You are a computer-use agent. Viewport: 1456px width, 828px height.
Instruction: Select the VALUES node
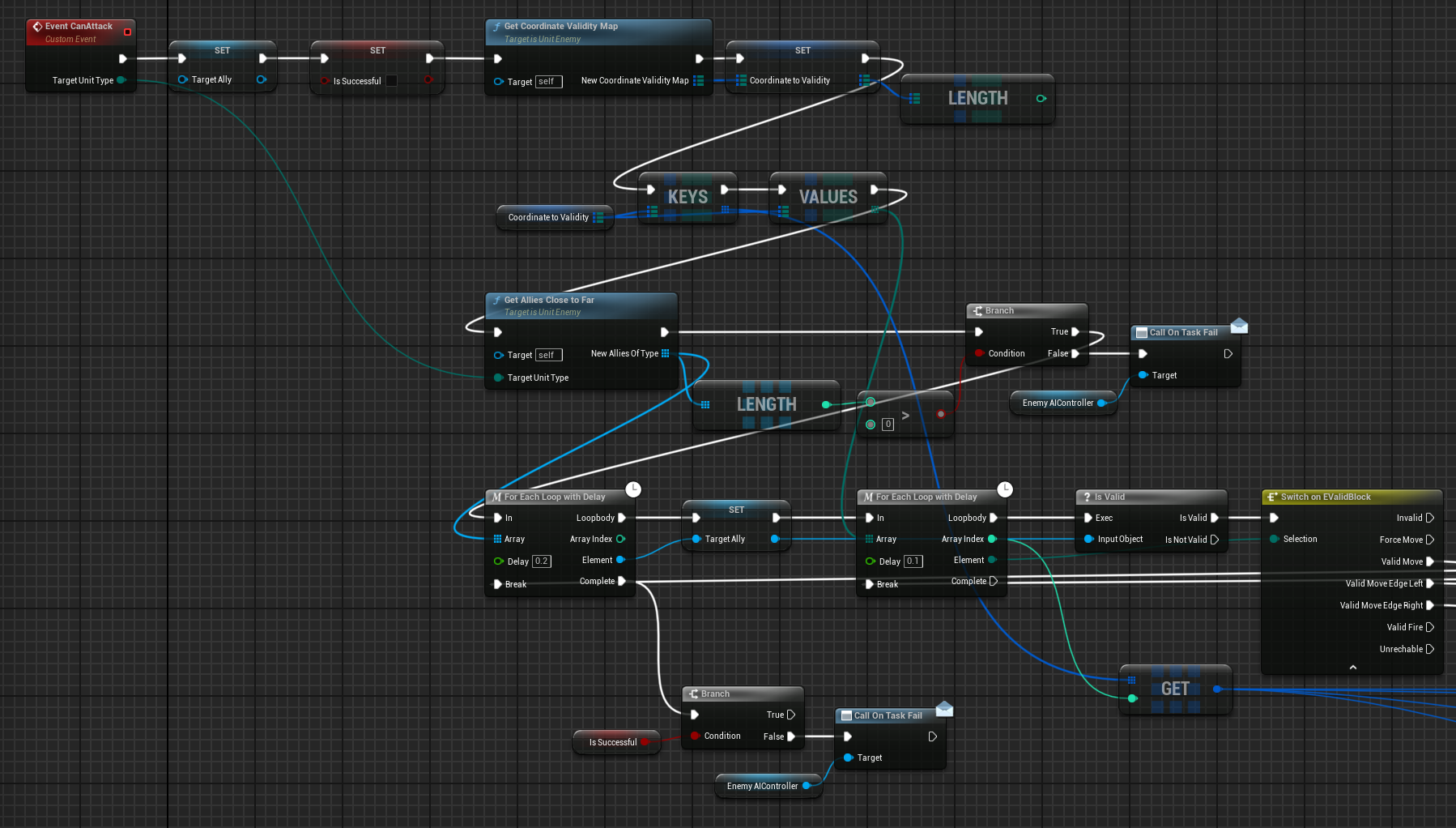828,198
